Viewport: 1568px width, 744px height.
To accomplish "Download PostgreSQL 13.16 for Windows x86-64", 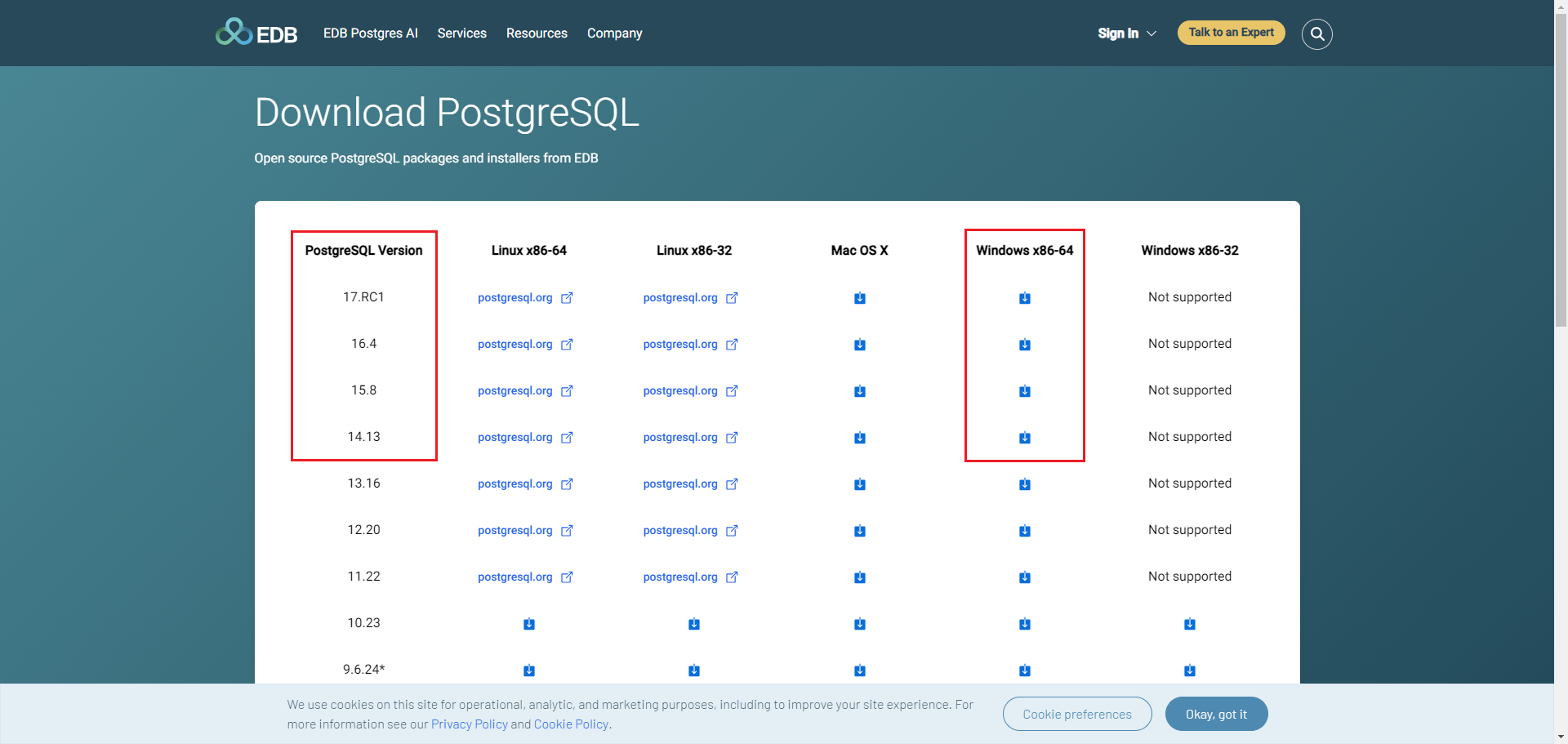I will (1025, 484).
